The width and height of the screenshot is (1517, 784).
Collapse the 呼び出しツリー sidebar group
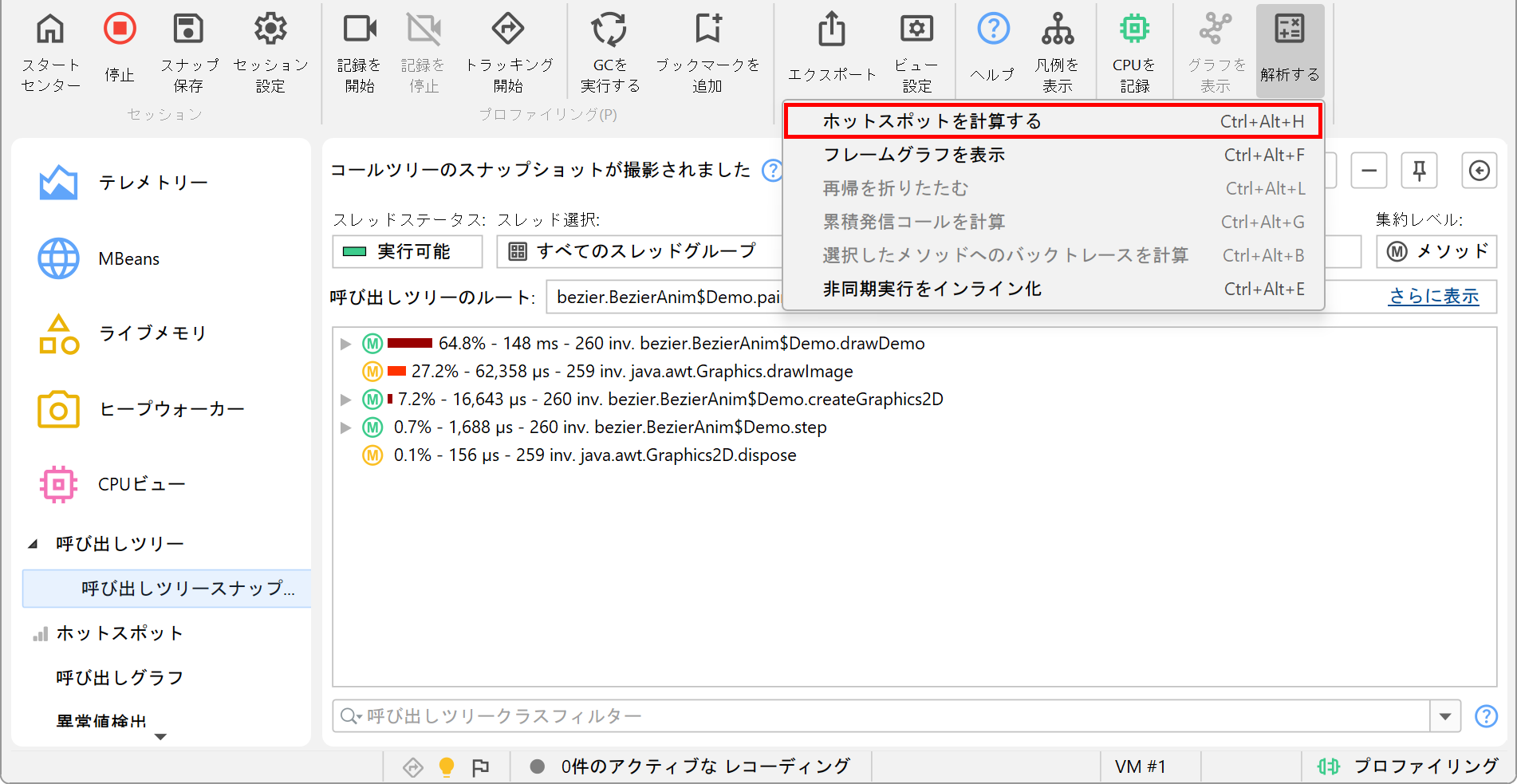tap(33, 544)
